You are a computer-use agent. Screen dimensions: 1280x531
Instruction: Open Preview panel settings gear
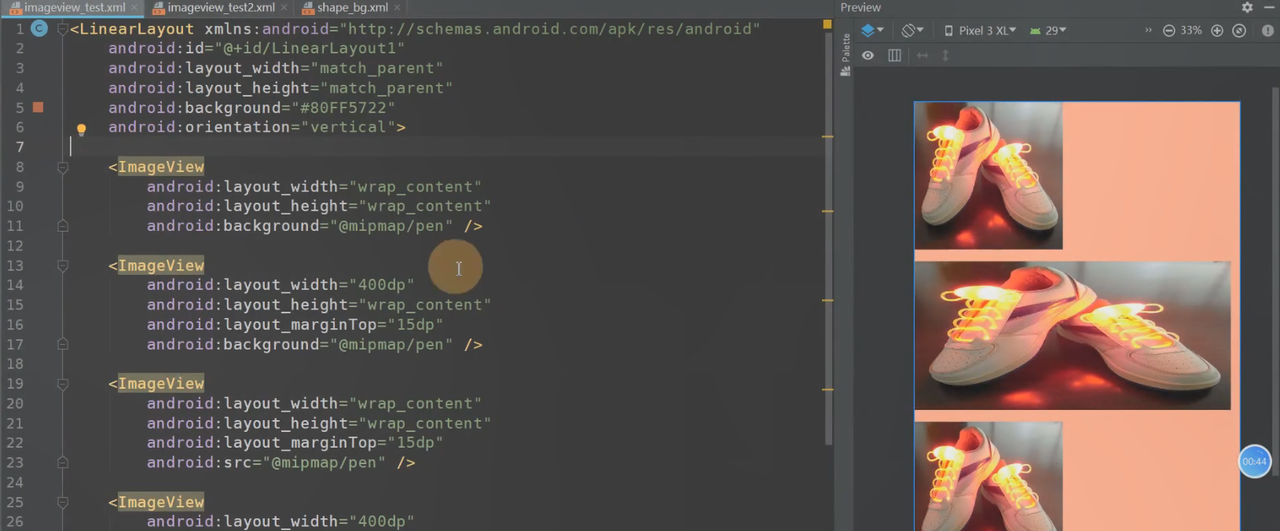tap(1247, 7)
